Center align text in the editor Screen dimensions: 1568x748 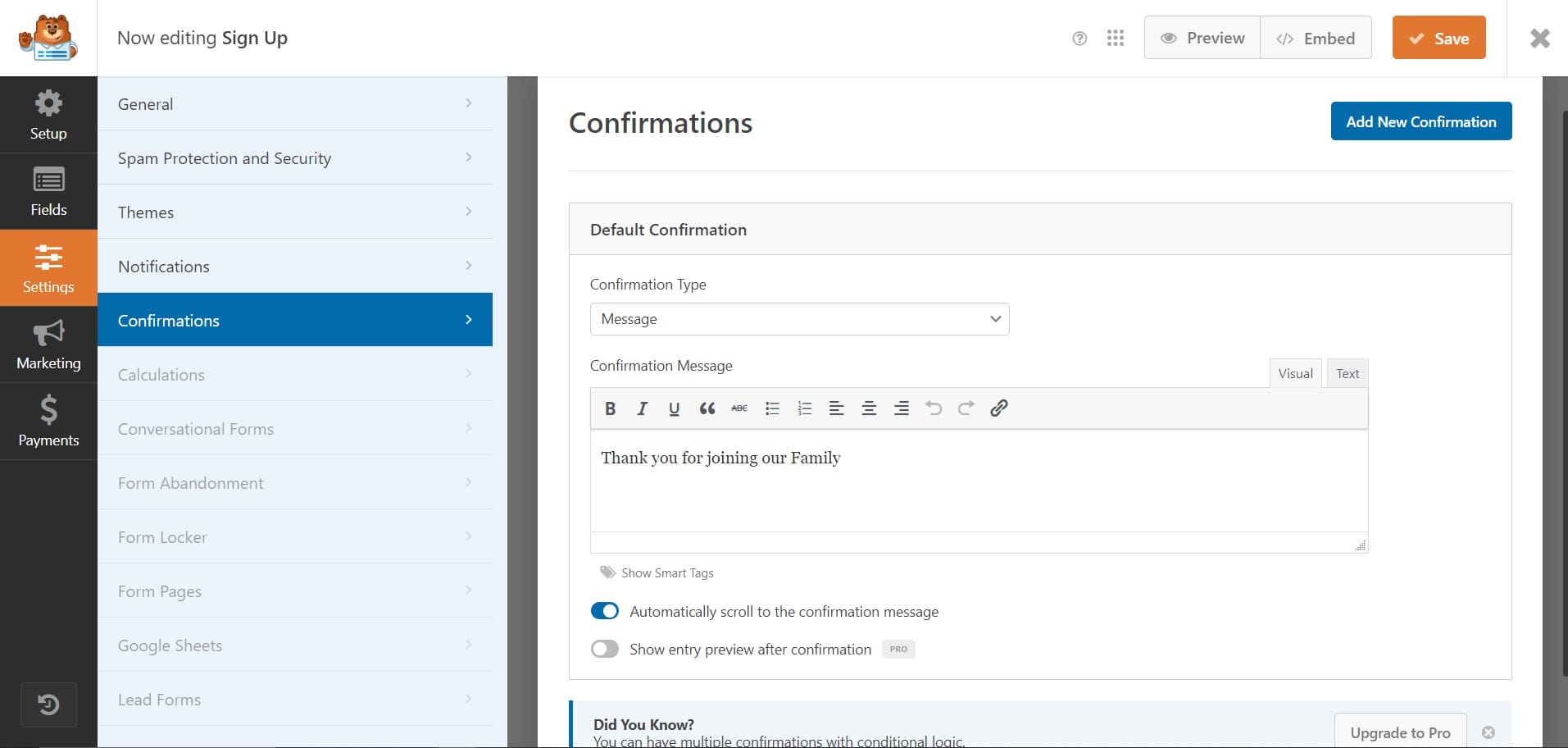pyautogui.click(x=869, y=408)
